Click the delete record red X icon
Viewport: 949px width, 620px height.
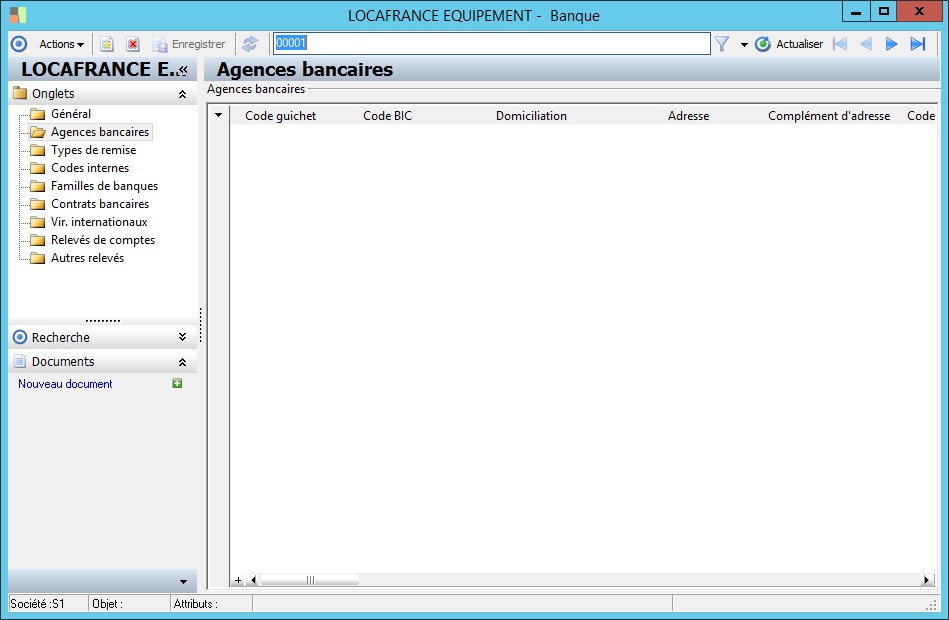[x=133, y=44]
